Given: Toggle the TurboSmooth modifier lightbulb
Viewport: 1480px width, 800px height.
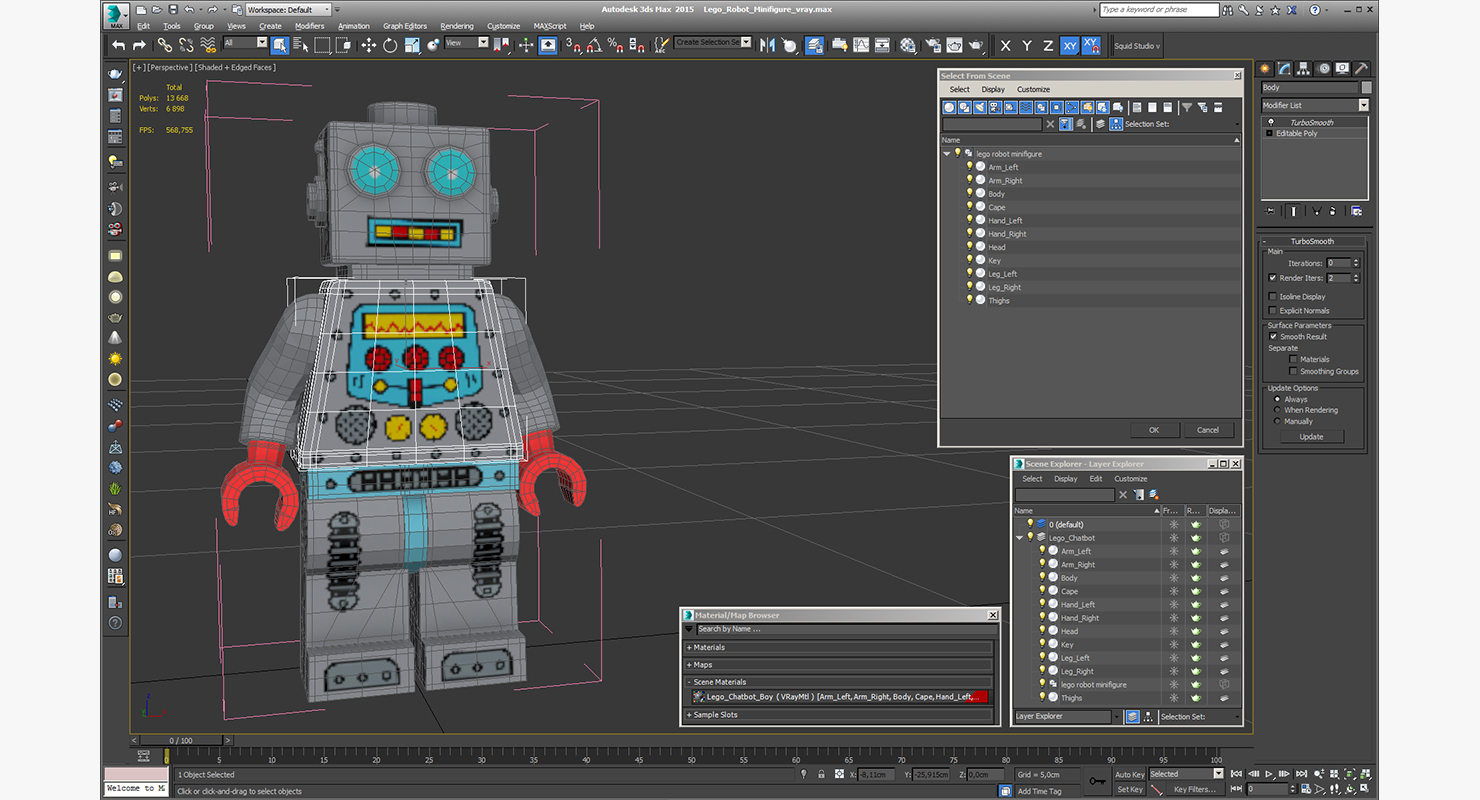Looking at the screenshot, I should 1270,122.
